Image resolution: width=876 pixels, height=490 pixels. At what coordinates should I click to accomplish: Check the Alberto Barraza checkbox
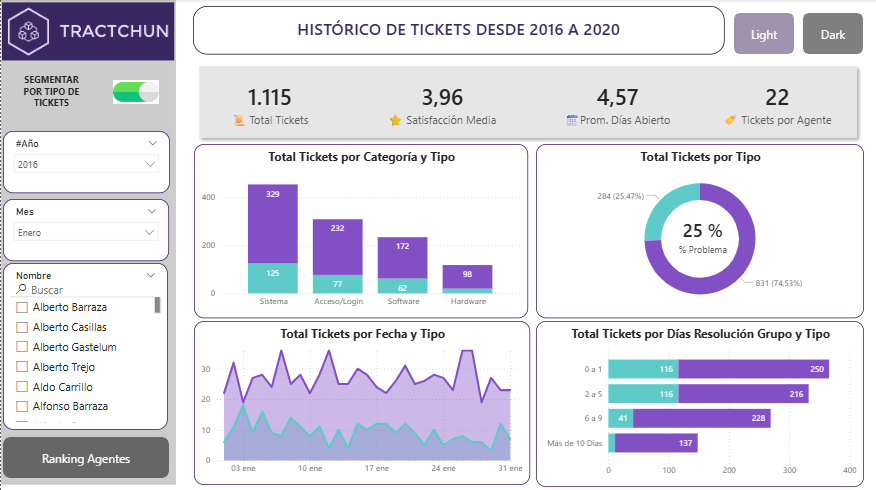click(x=22, y=307)
